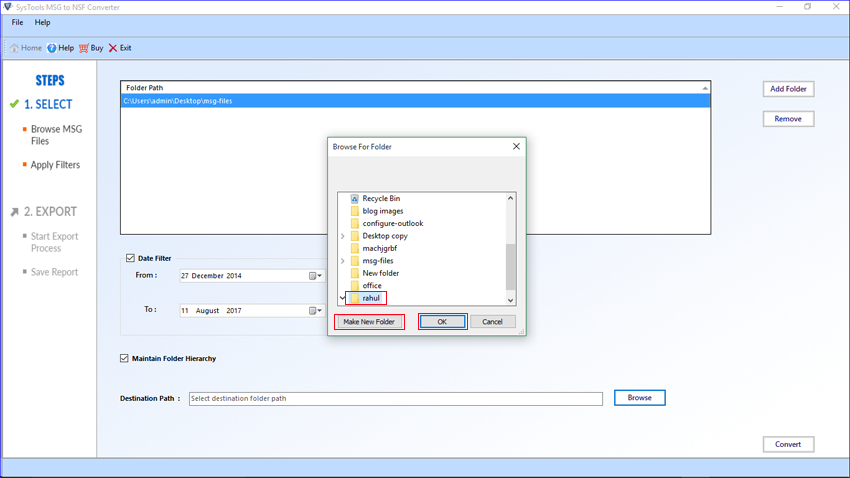Confirm with OK in Browse For Folder
The height and width of the screenshot is (478, 850).
tap(442, 322)
